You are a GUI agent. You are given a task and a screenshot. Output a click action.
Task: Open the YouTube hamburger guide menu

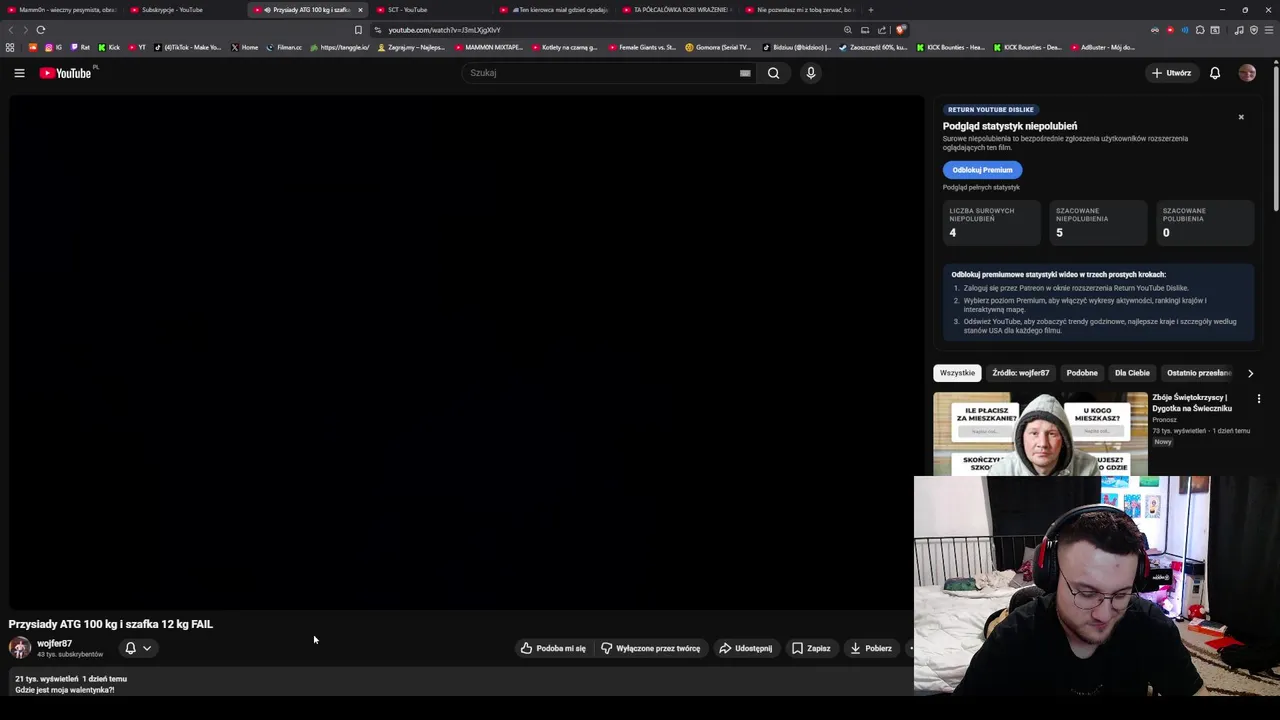19,73
